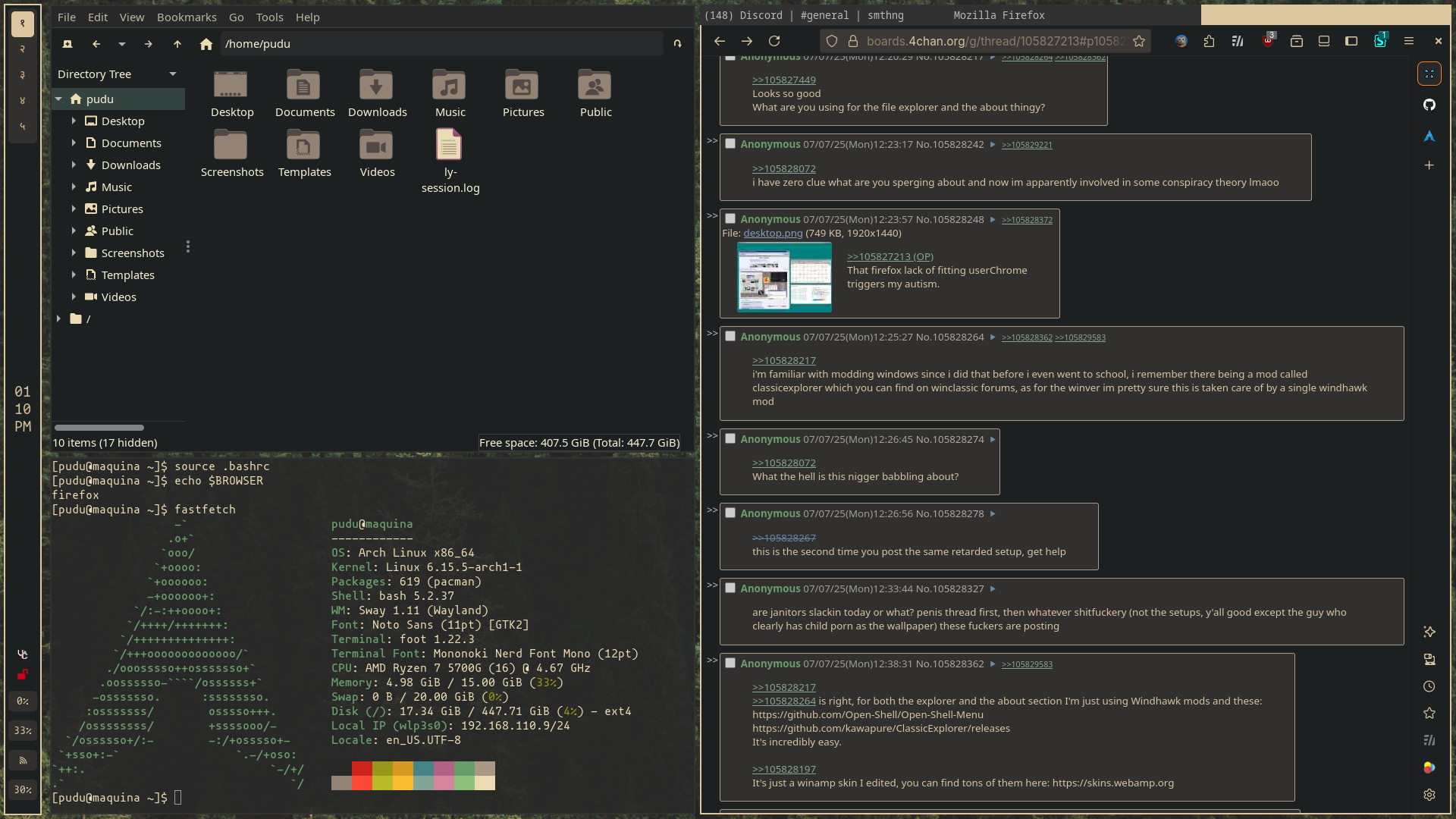Screen dimensions: 1456x819
Task: Click the reload icon right of the path bar
Action: 678,44
